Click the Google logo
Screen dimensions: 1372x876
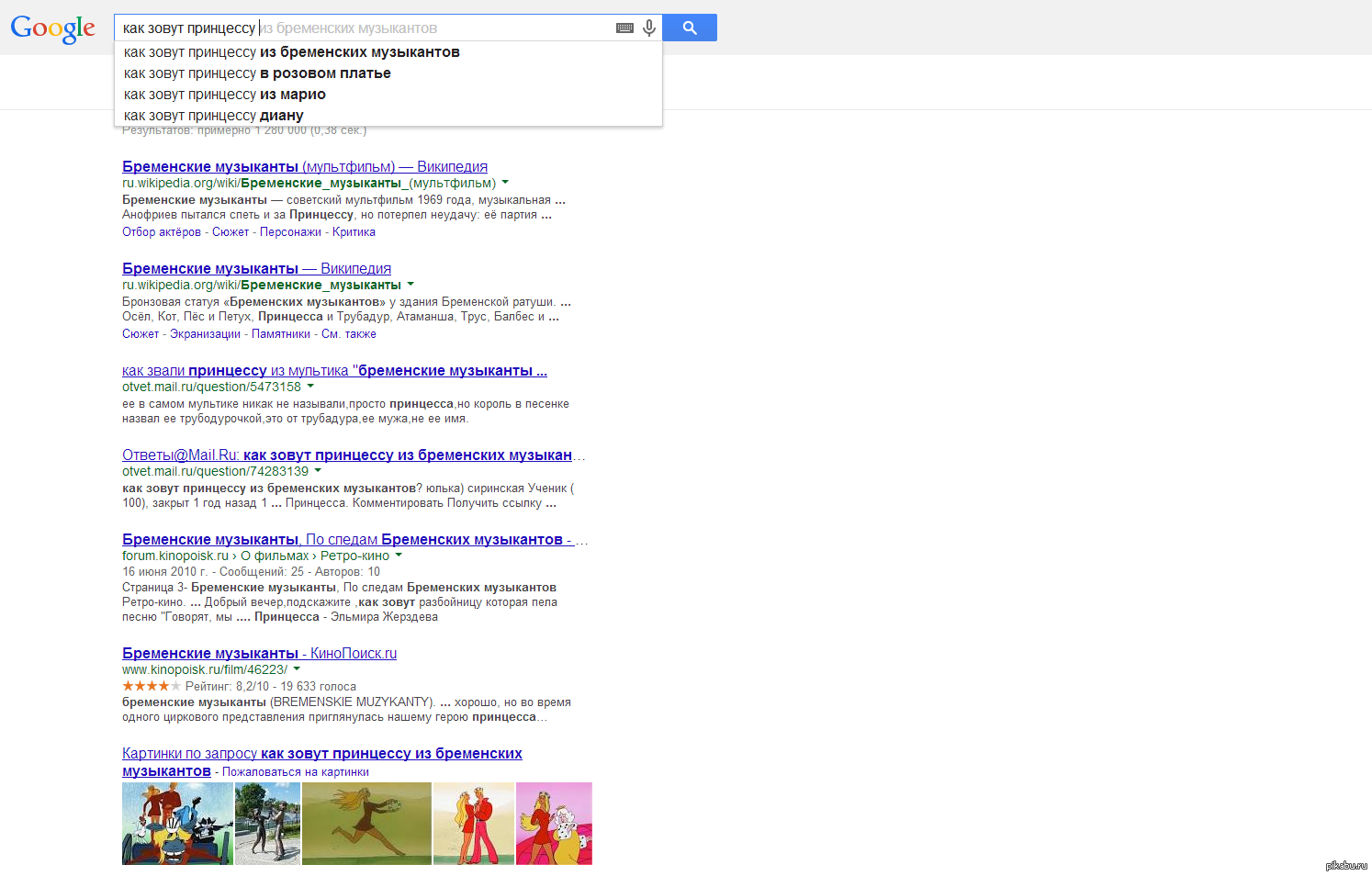52,28
